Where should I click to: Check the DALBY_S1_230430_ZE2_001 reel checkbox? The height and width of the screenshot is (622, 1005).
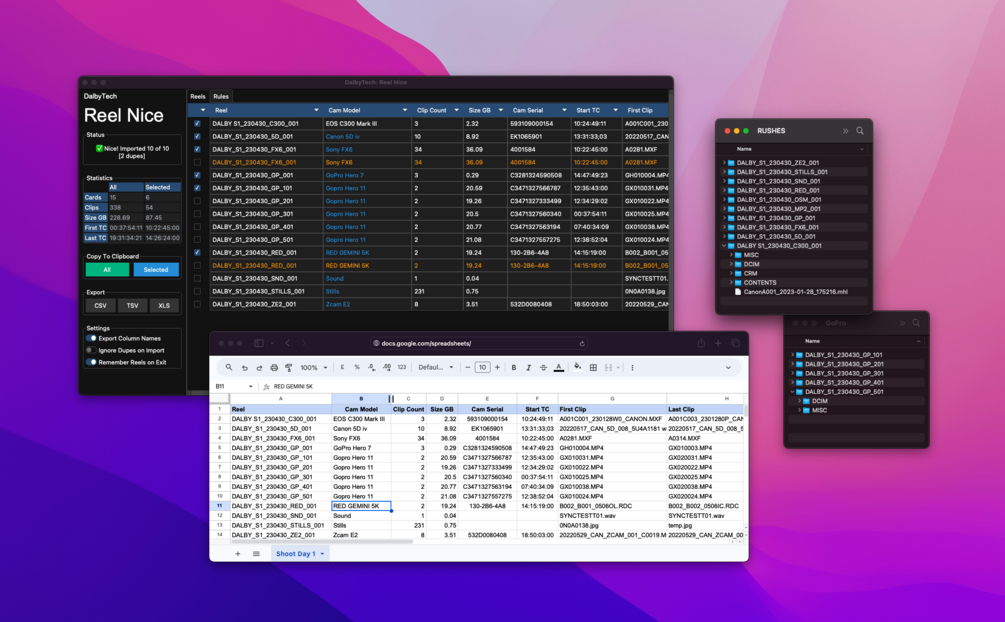click(x=197, y=304)
